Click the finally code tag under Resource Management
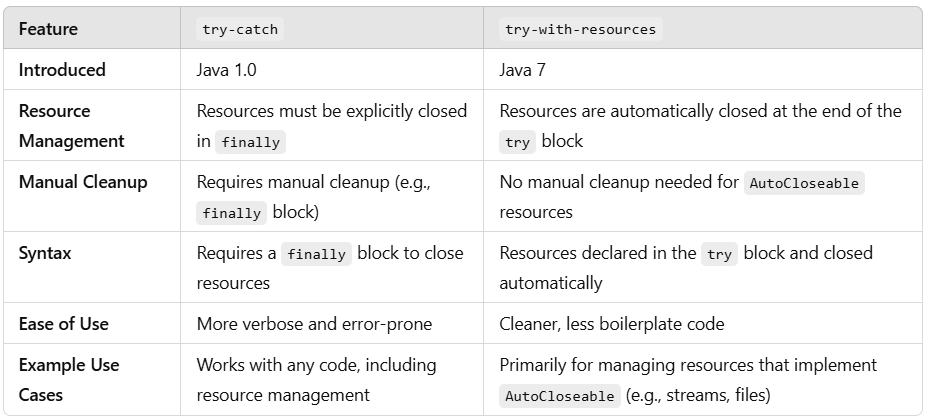Screen dimensions: 932x417 pos(250,142)
